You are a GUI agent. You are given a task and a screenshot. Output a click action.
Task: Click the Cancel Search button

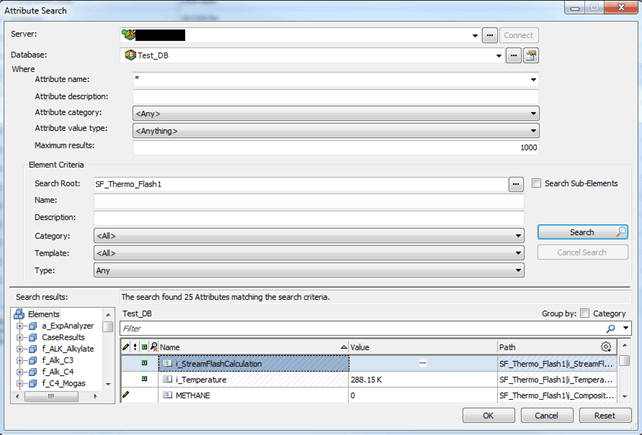point(582,252)
